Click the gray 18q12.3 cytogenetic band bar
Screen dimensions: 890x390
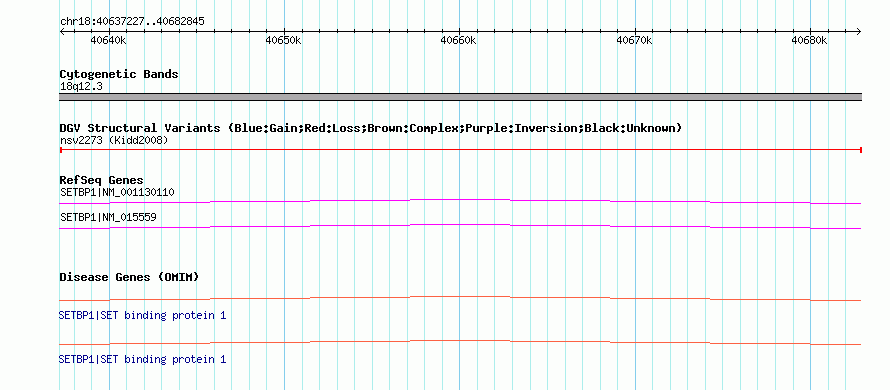460,97
